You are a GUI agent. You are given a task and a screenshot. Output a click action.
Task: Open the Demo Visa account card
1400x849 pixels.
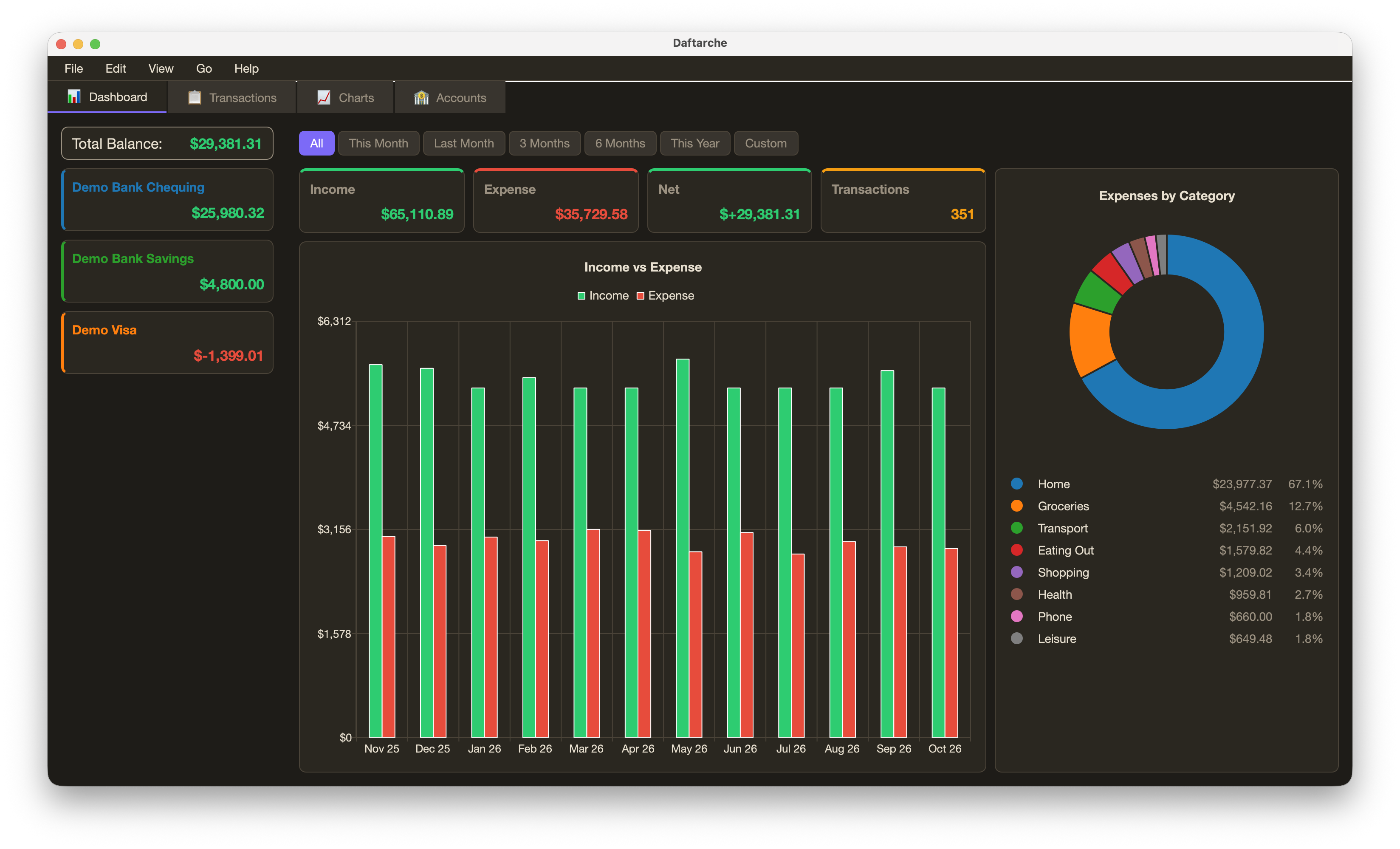tap(167, 342)
